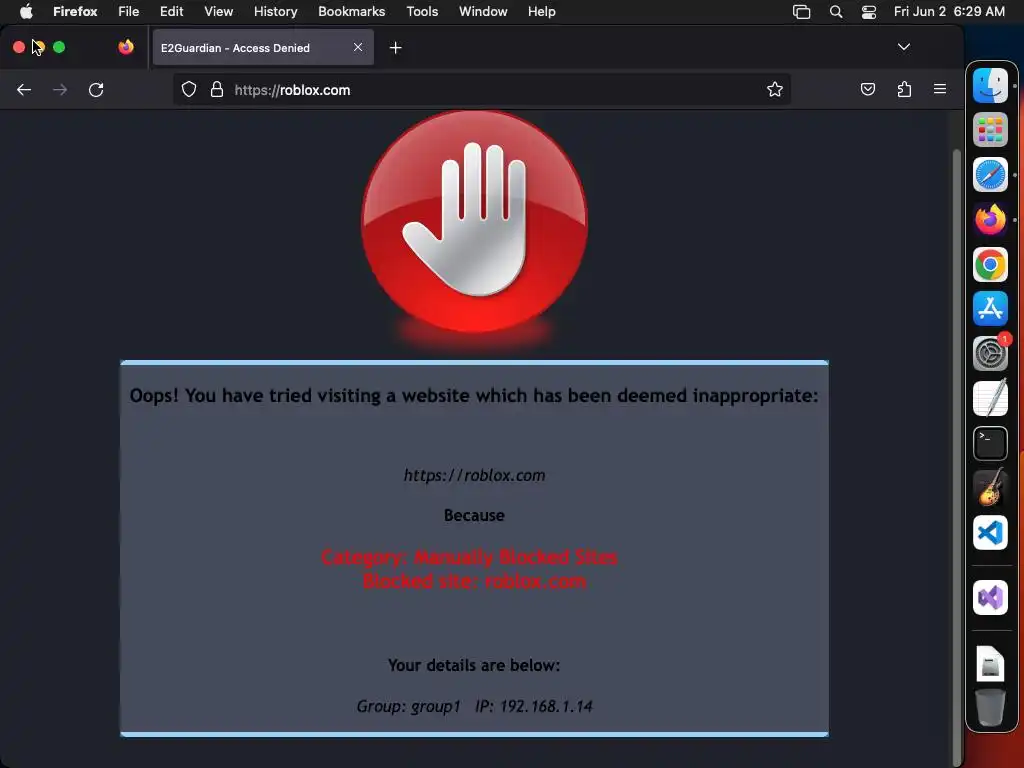Open the View menu

(x=218, y=11)
